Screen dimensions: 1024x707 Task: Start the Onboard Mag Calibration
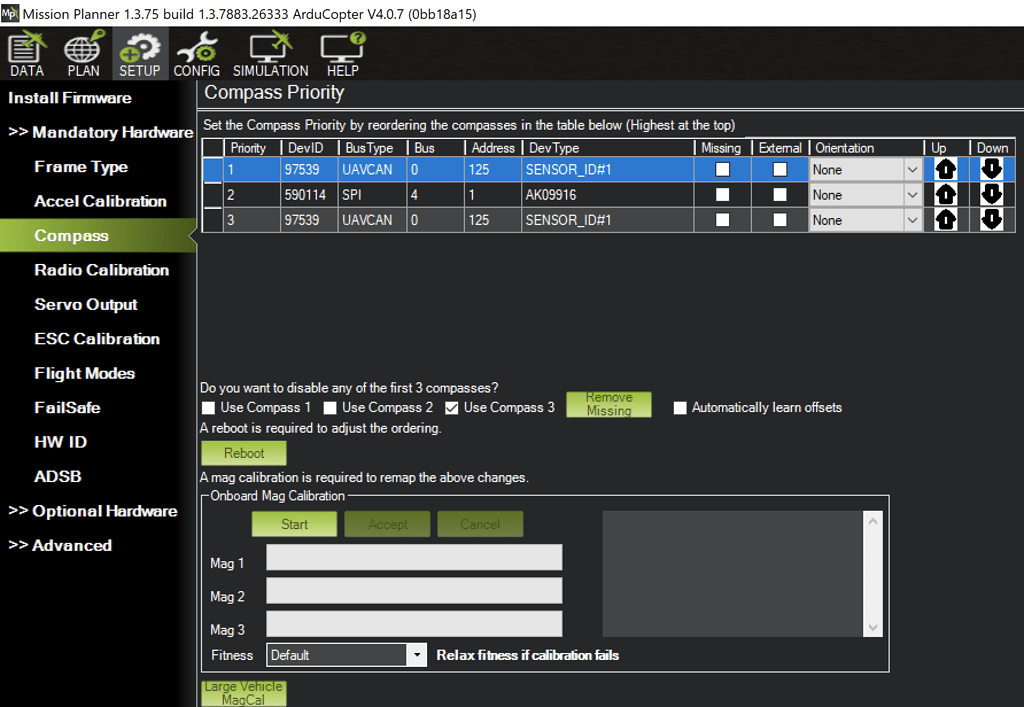tap(294, 523)
